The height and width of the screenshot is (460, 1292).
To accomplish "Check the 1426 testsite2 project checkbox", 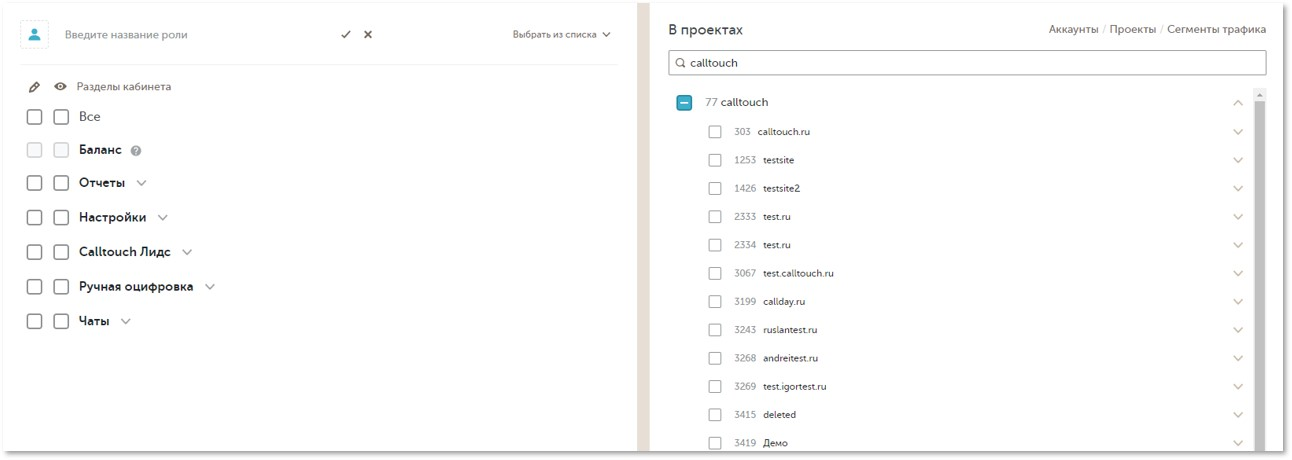I will point(715,188).
